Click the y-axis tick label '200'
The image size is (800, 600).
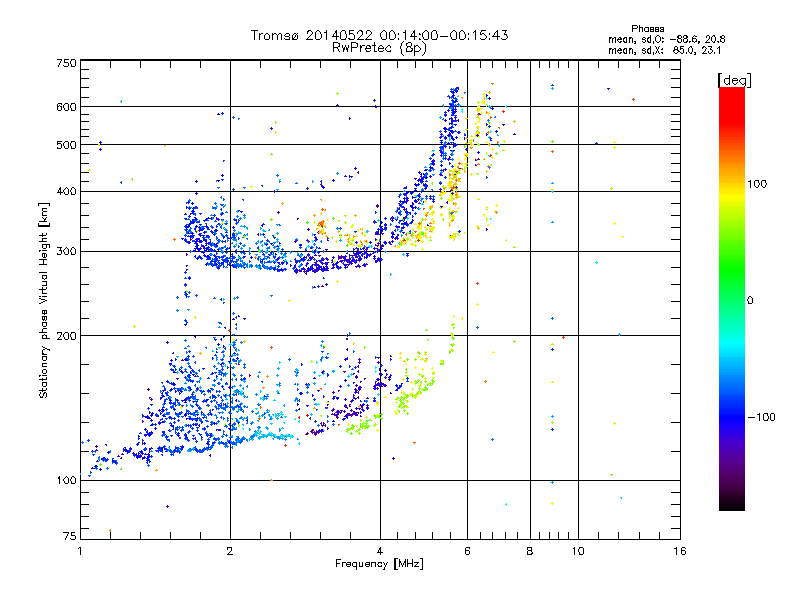click(66, 336)
